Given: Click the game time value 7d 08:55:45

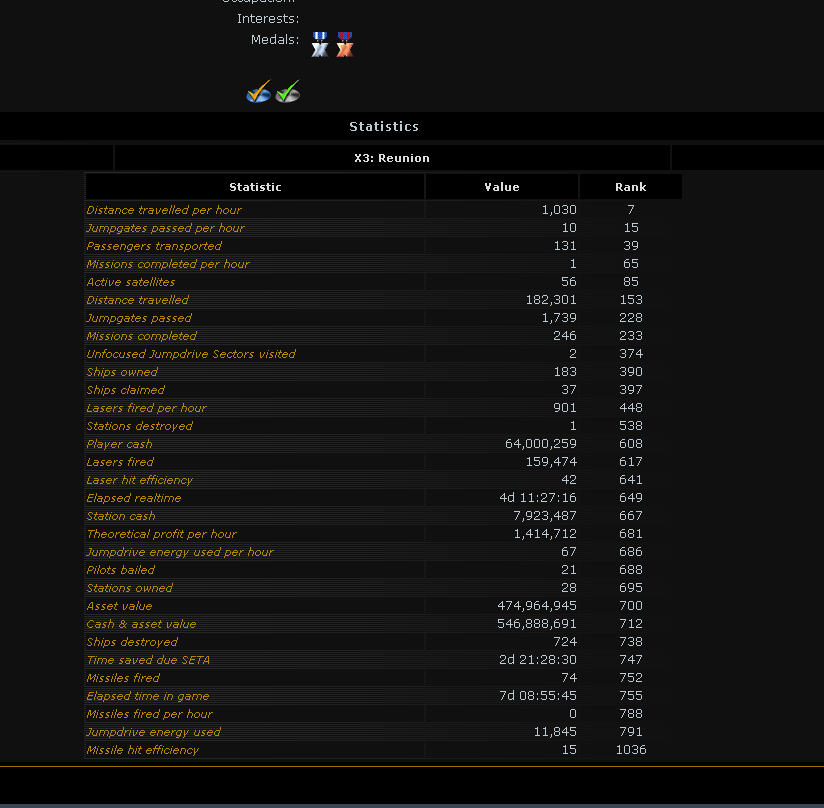Looking at the screenshot, I should tap(538, 696).
